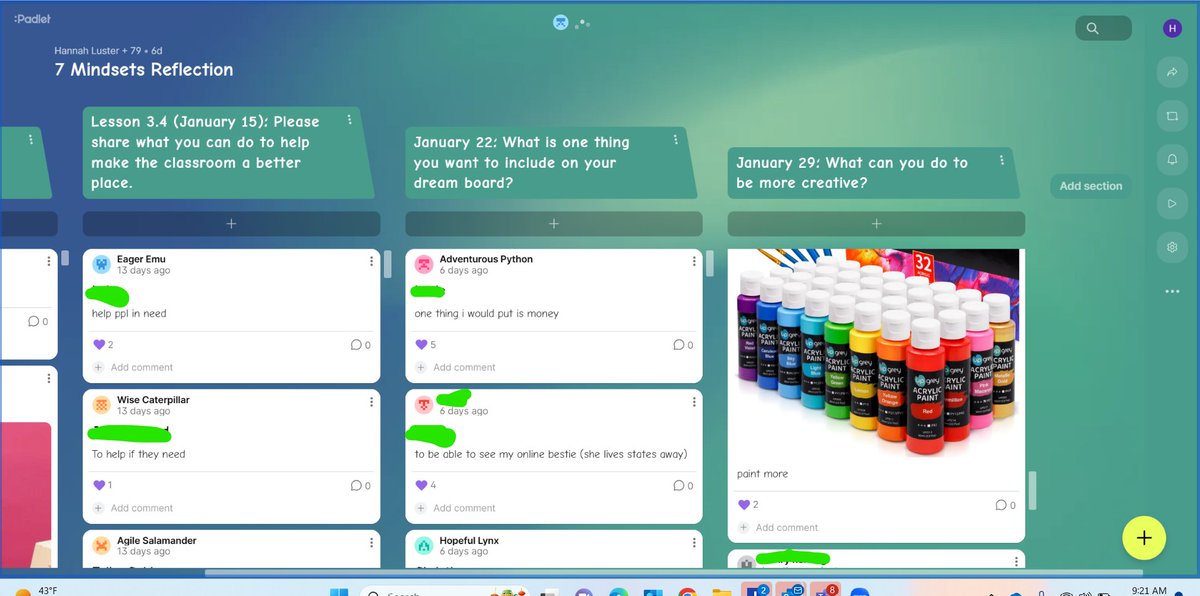Screen dimensions: 1200x596
Task: Click the share arrow icon in the sidebar
Action: point(1172,72)
